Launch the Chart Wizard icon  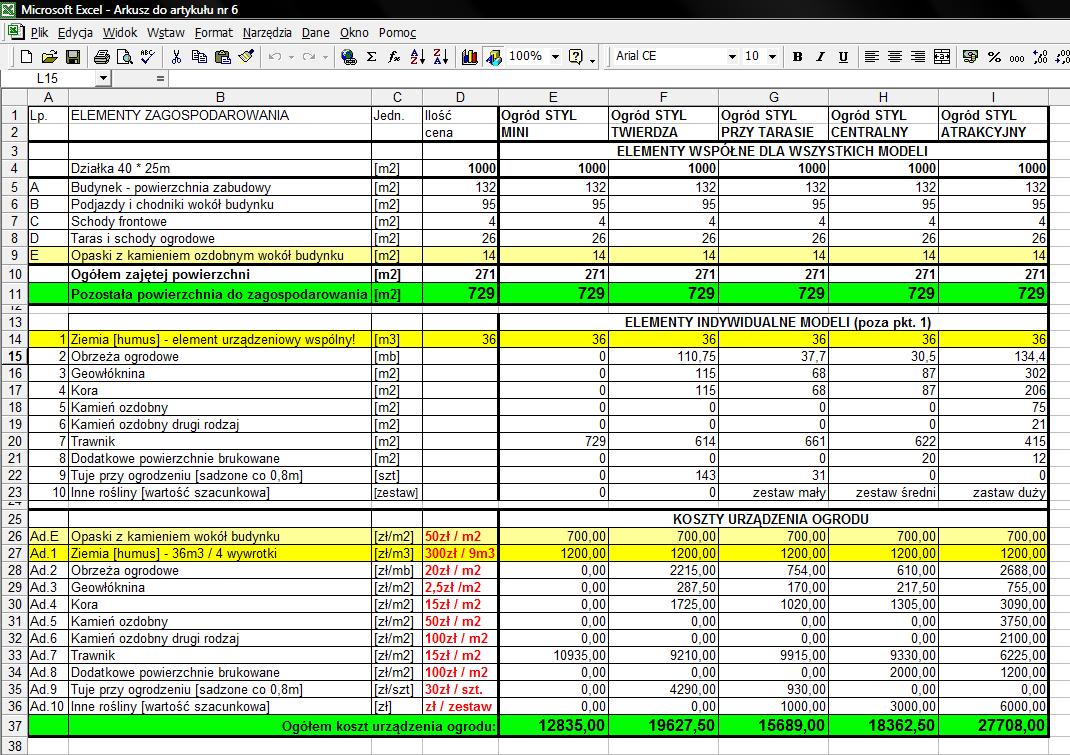tap(470, 57)
